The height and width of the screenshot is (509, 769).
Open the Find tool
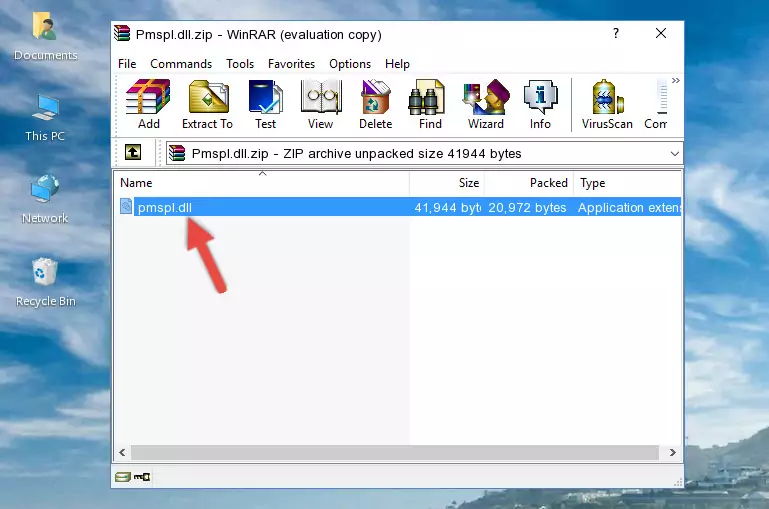430,104
